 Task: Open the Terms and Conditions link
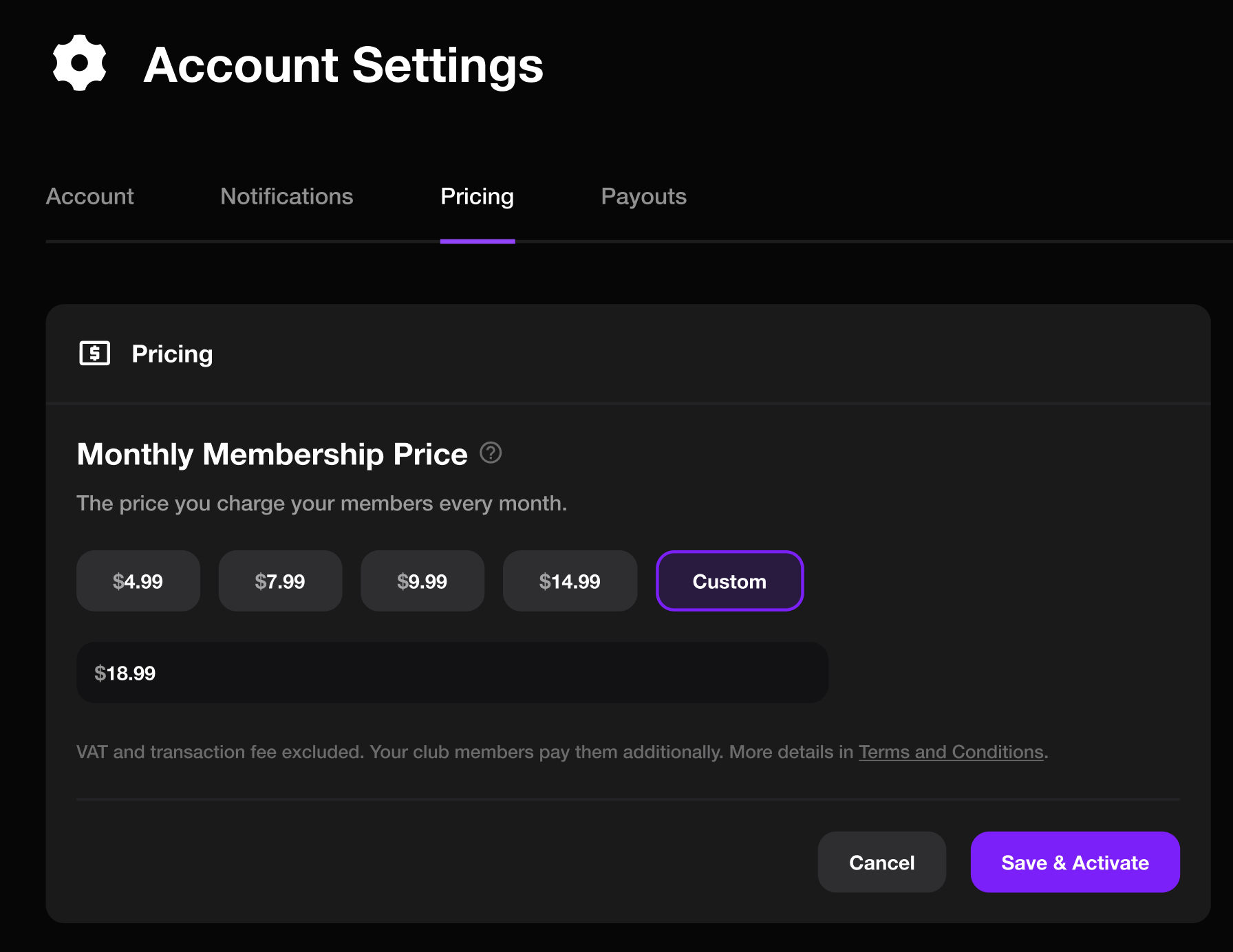coord(951,752)
